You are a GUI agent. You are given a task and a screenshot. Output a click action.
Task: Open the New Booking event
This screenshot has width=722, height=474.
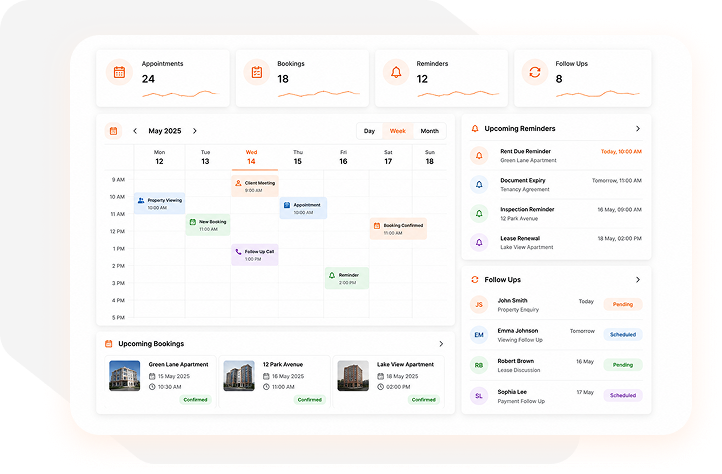208,225
